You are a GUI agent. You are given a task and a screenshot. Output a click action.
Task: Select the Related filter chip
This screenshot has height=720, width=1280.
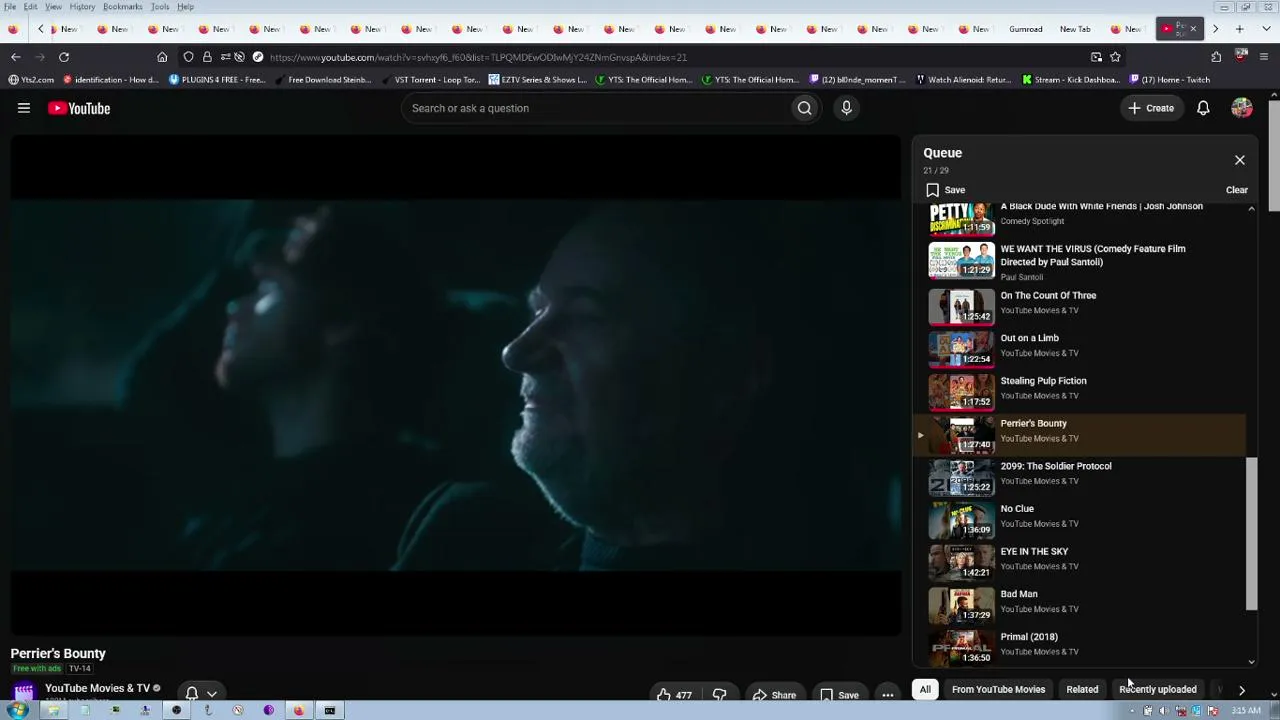point(1082,689)
